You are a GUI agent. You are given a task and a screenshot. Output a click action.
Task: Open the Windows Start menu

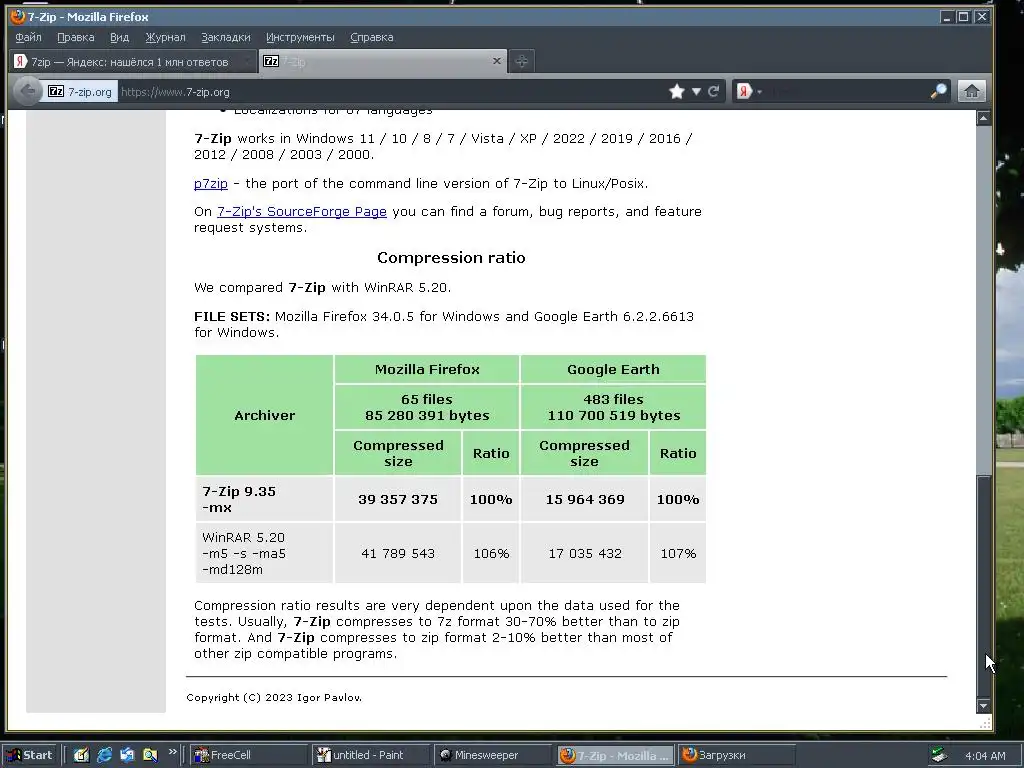(29, 755)
